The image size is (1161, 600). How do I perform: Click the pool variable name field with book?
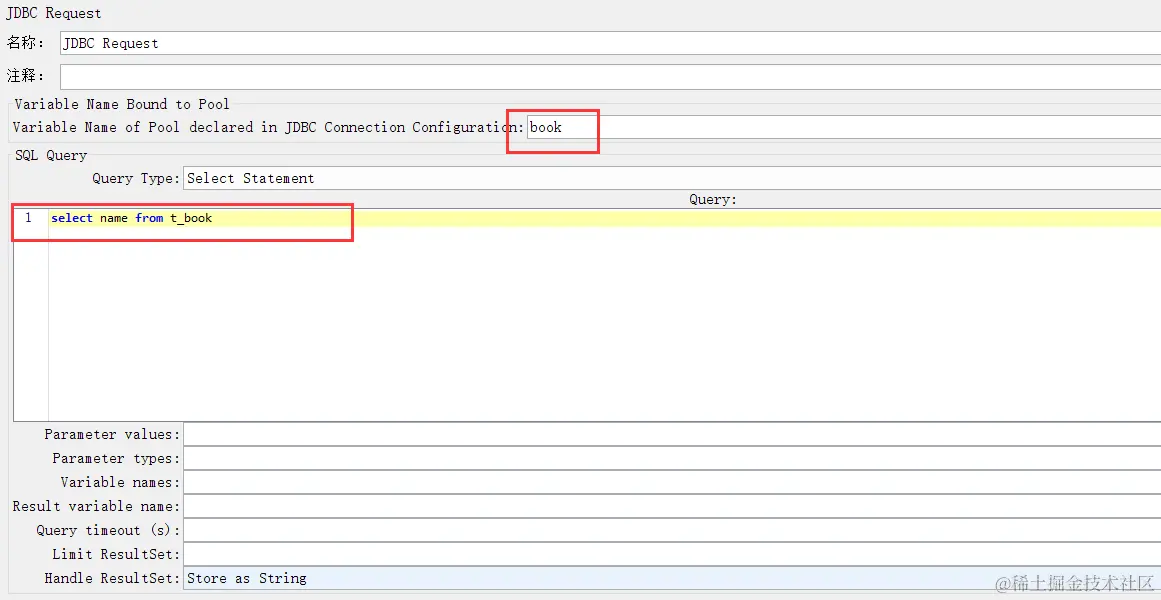843,127
